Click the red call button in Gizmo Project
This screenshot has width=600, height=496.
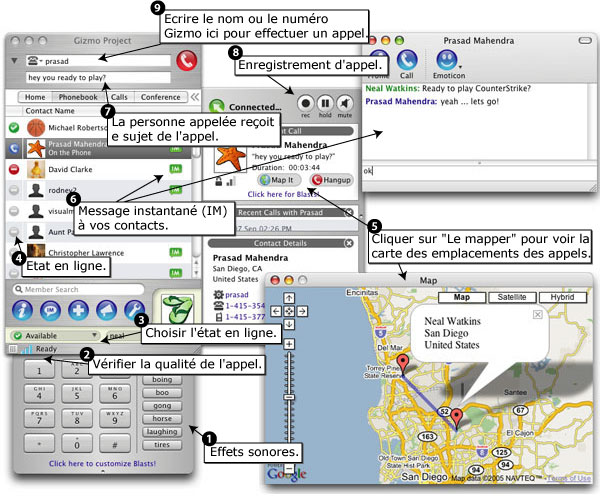click(x=187, y=60)
